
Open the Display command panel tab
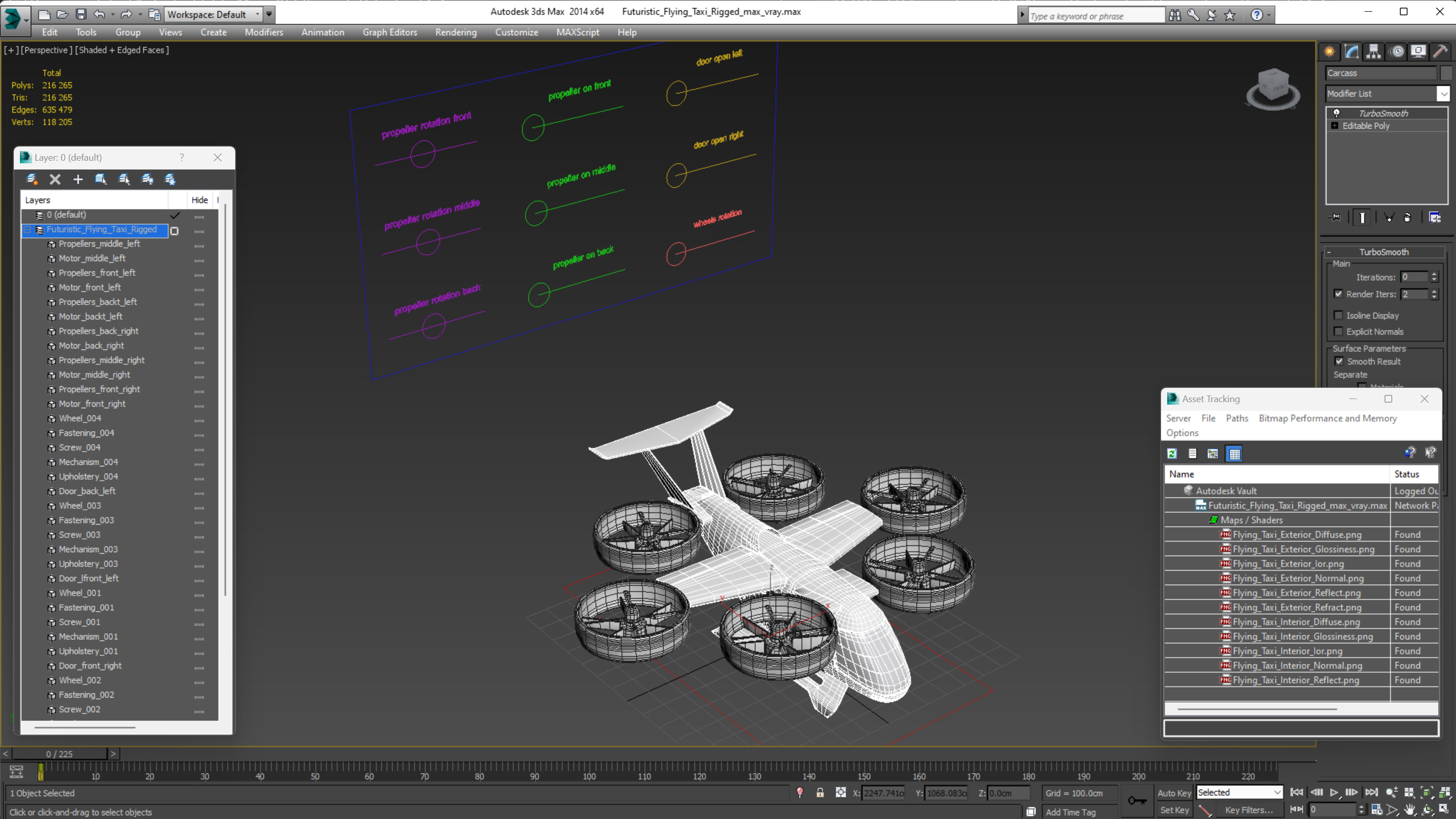tap(1419, 52)
